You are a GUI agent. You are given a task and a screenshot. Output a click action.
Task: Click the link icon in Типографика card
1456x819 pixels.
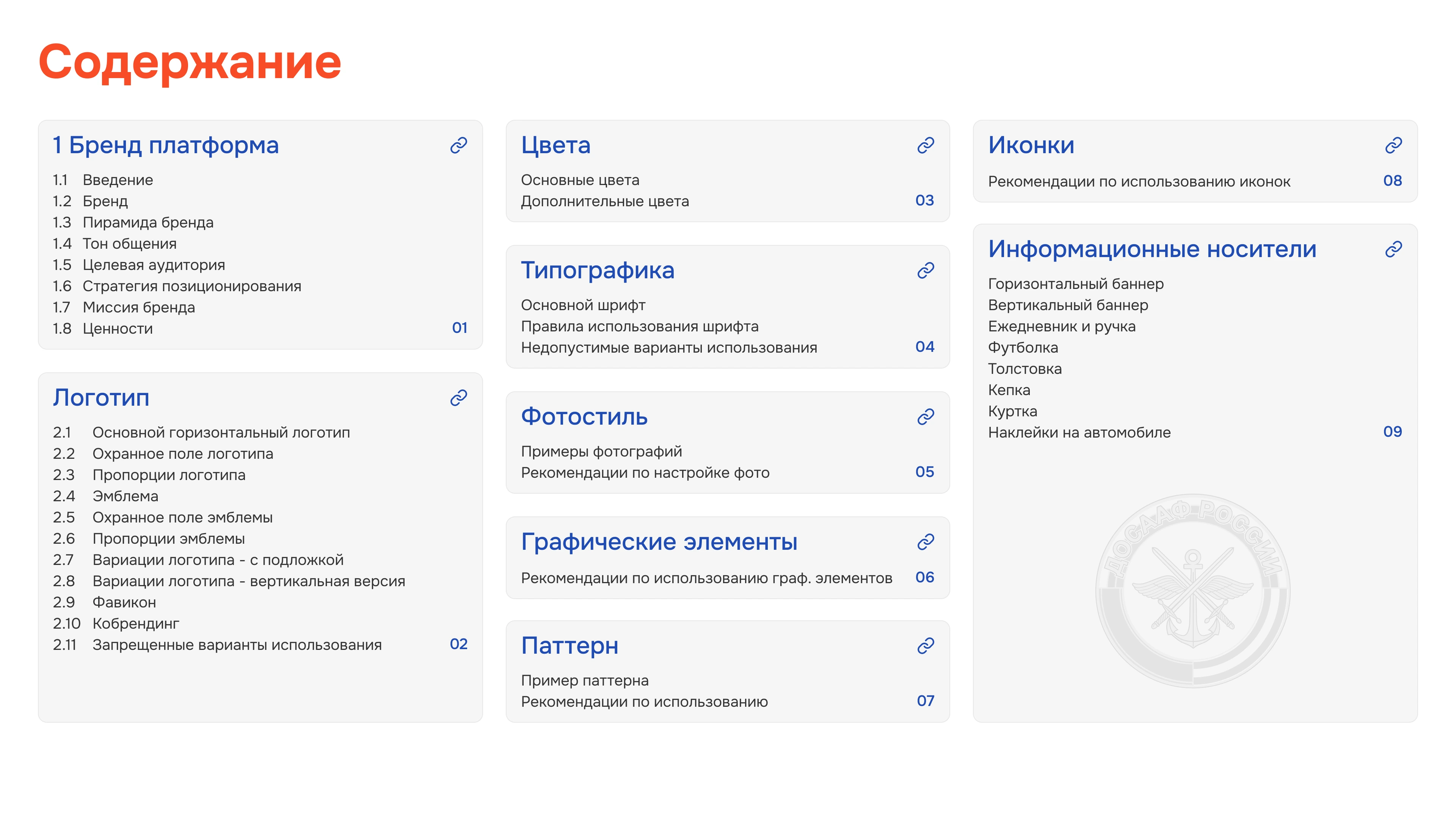point(925,271)
